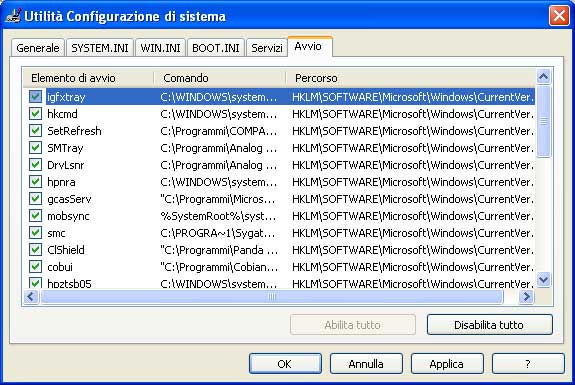The height and width of the screenshot is (385, 575).
Task: Click the Abilita tutto button
Action: [352, 325]
